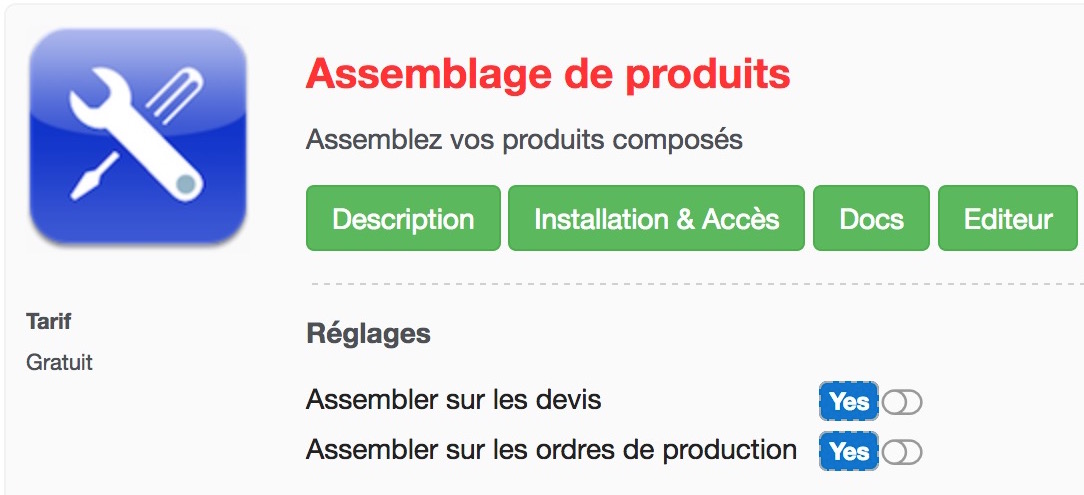Click the screwdriver tip in the module icon
This screenshot has width=1084, height=495.
(x=83, y=187)
